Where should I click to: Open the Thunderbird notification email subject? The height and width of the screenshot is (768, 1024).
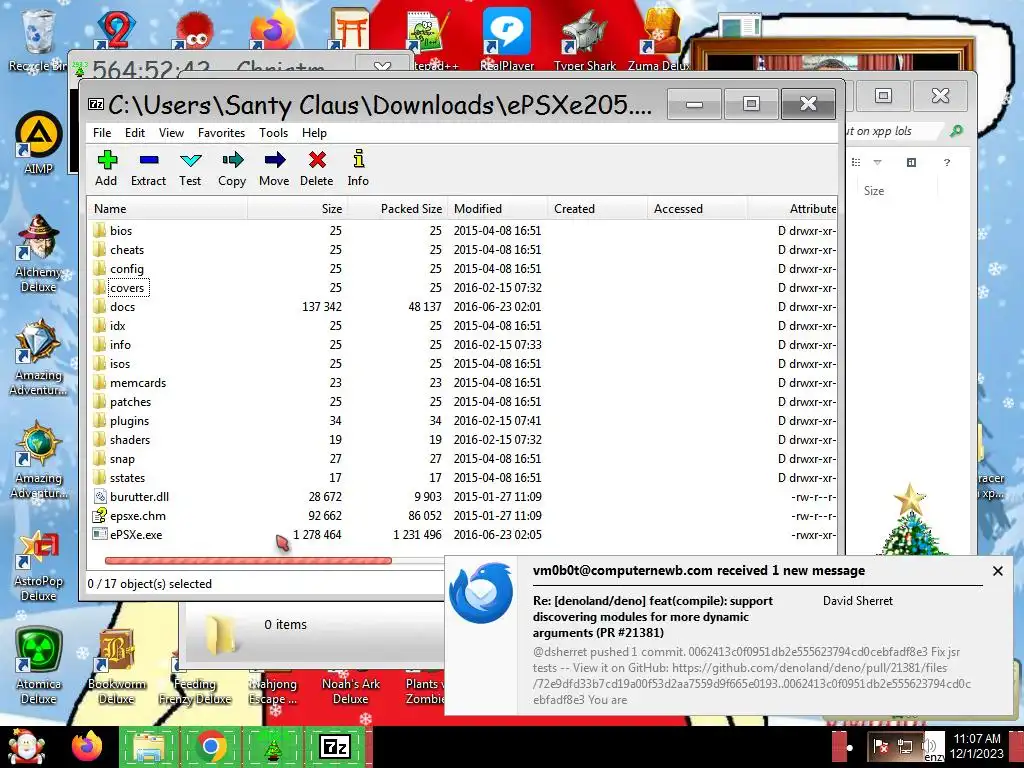(652, 616)
